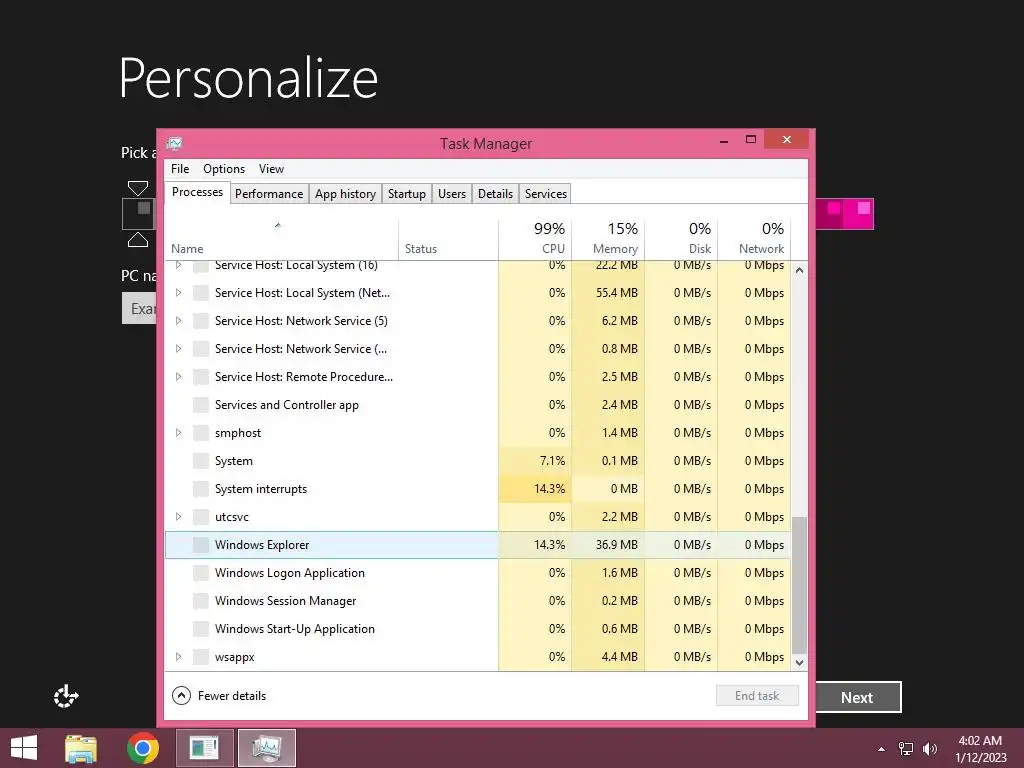
Task: Click the Windows Explorer process icon
Action: click(x=201, y=545)
